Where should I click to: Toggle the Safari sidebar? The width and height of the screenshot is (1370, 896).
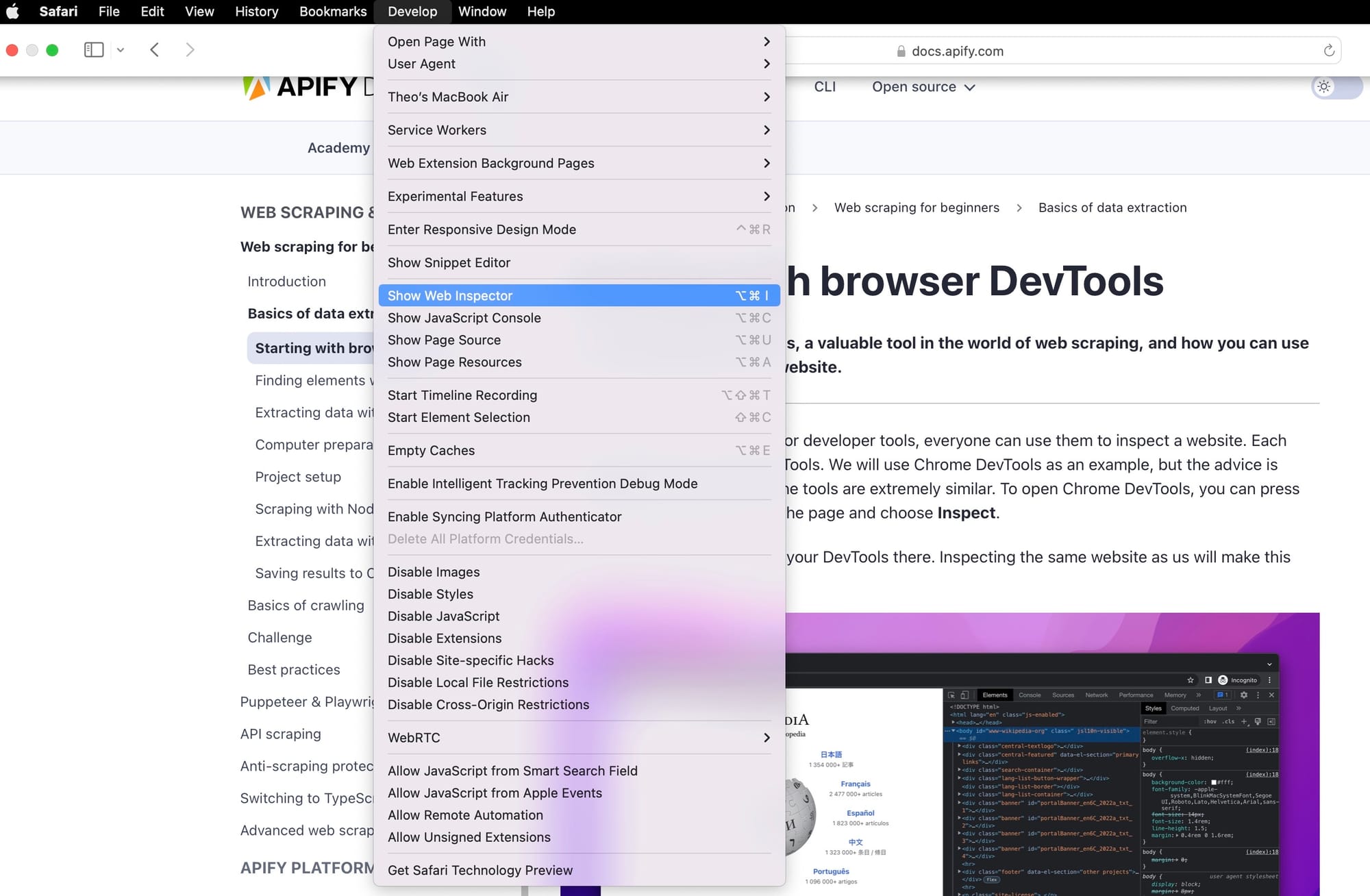point(94,49)
